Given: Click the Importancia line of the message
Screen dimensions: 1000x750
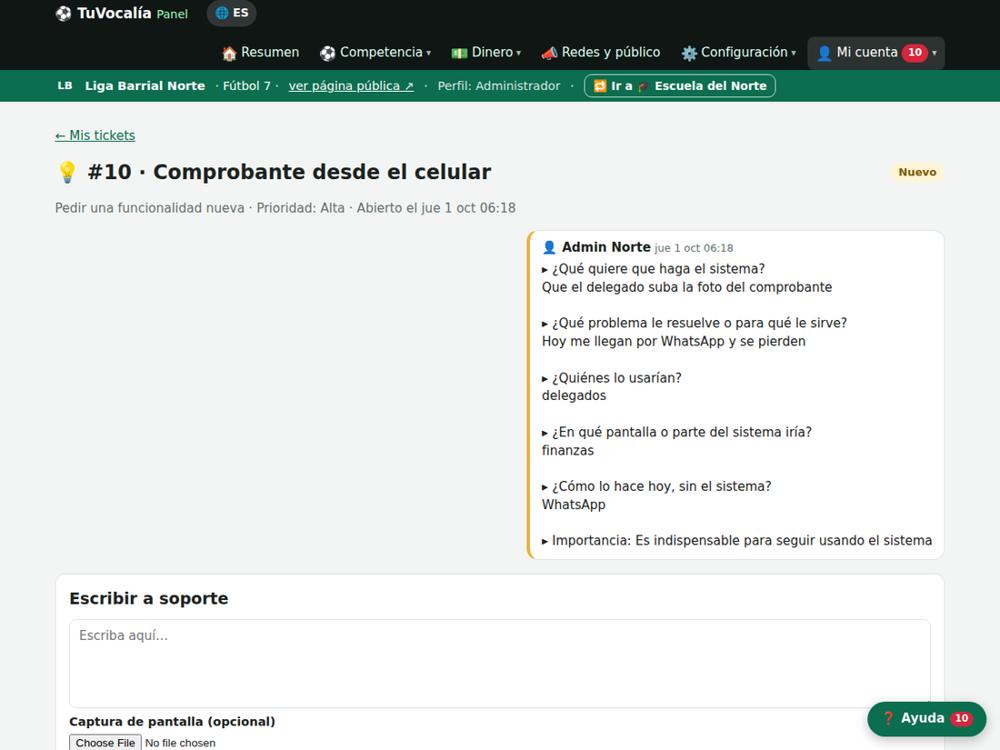Looking at the screenshot, I should [737, 540].
